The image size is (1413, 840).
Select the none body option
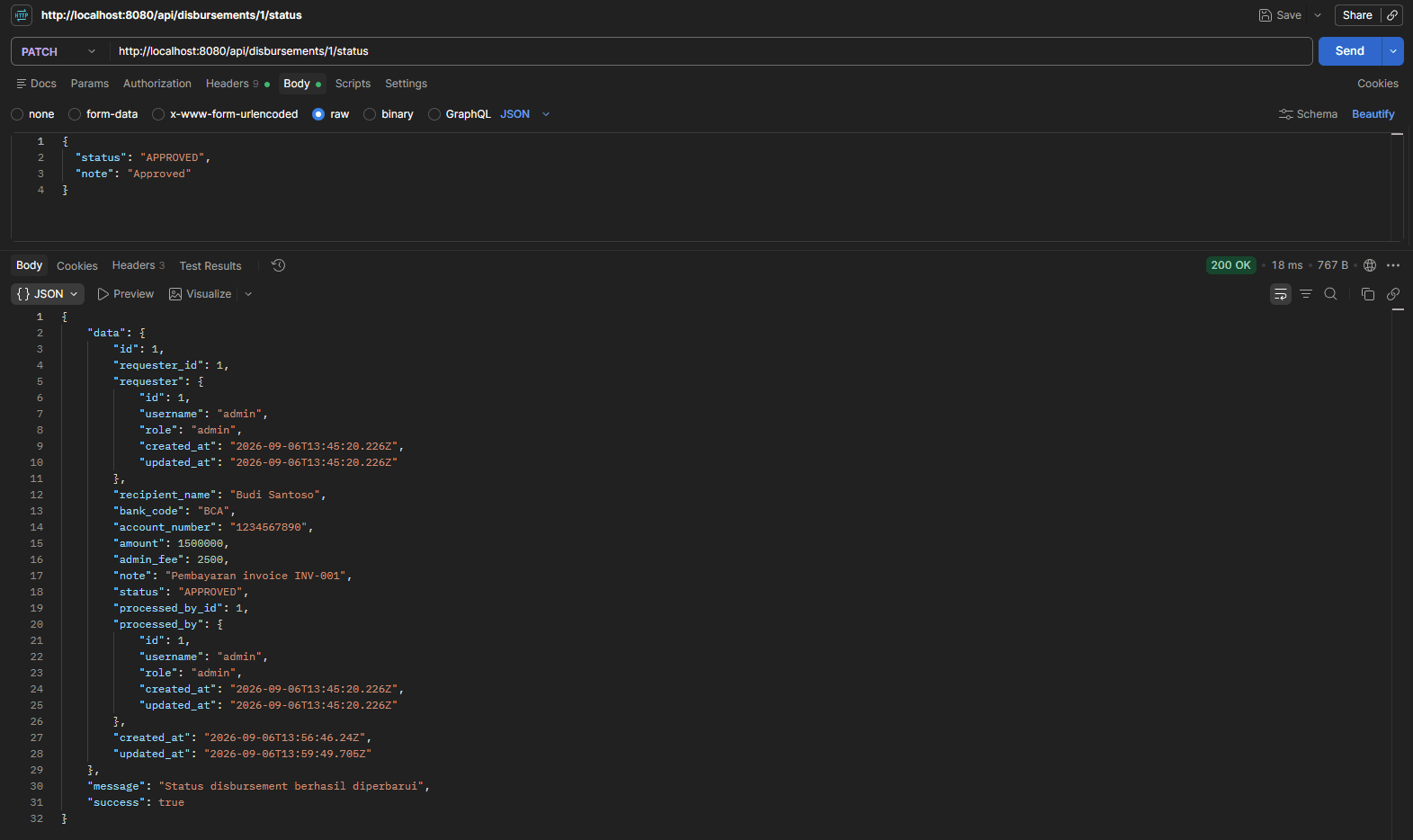coord(32,114)
